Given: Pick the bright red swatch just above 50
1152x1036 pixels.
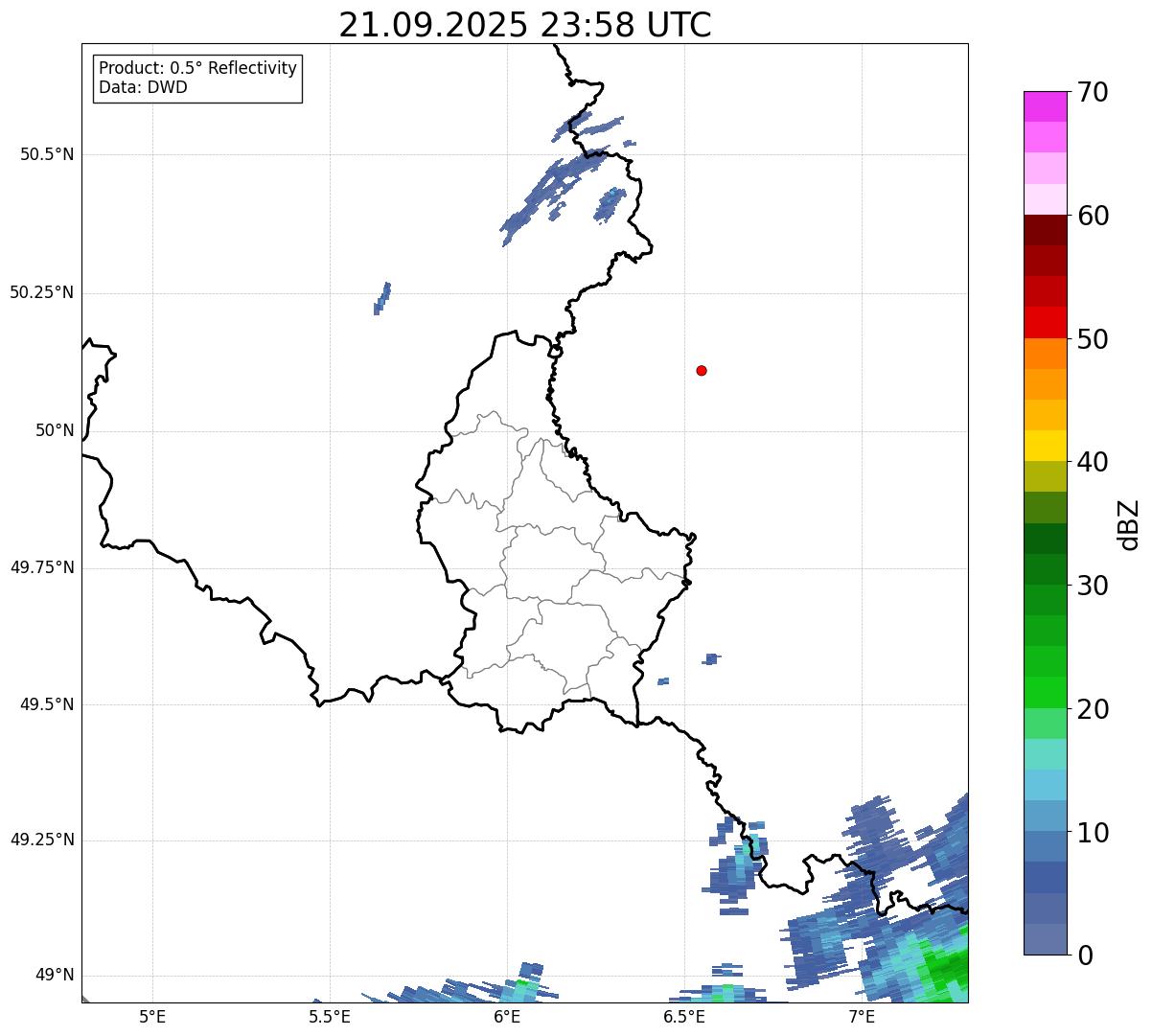Looking at the screenshot, I should [x=1045, y=322].
